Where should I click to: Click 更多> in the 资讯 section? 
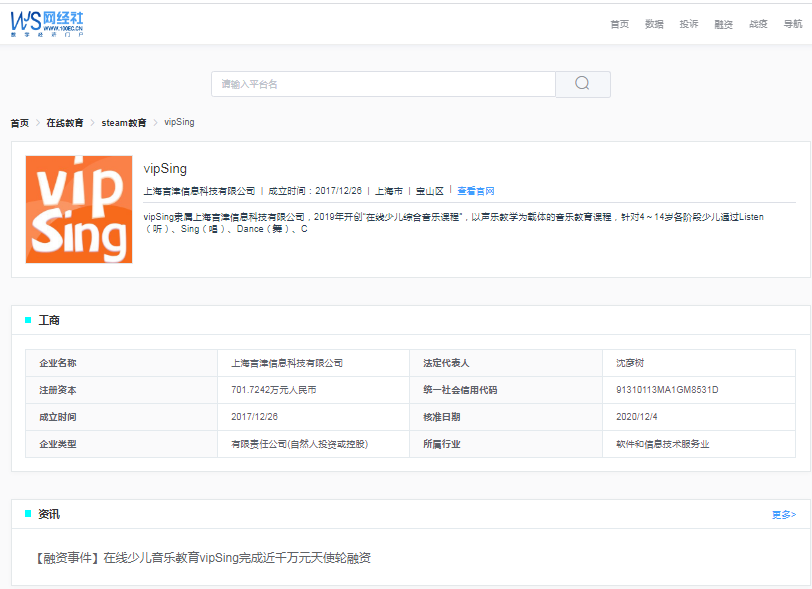[x=784, y=514]
